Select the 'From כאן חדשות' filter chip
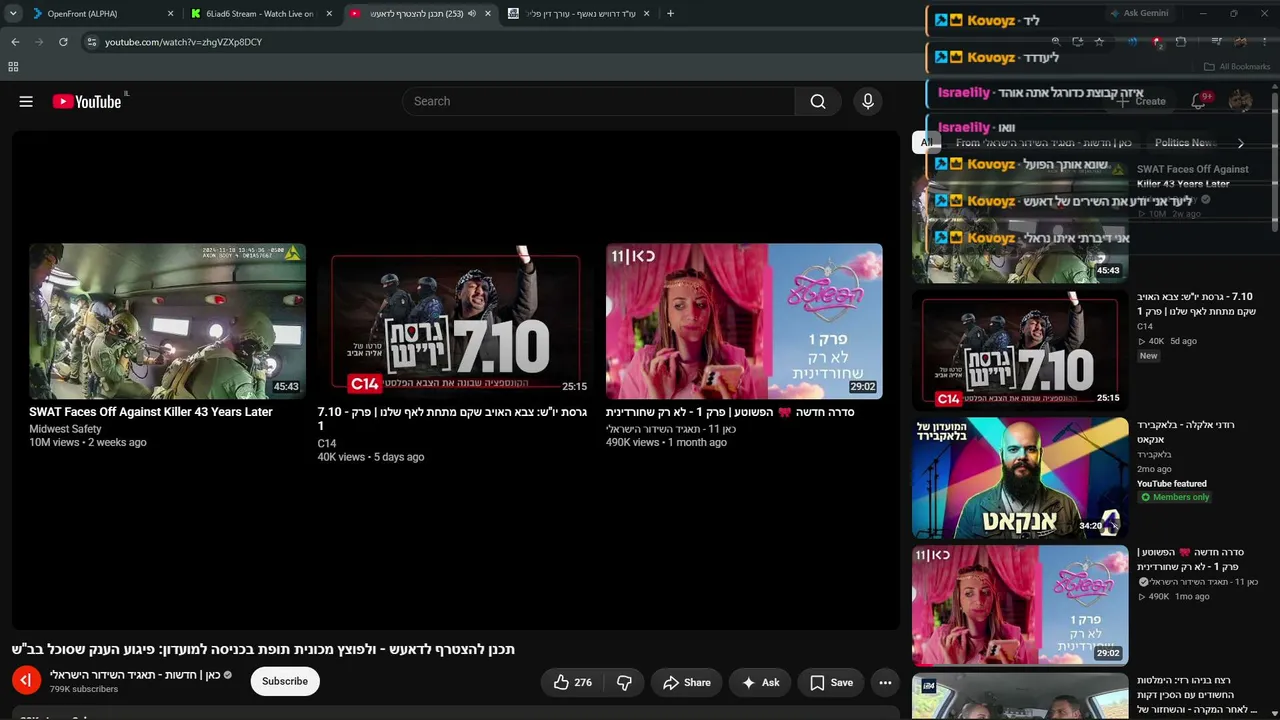 pyautogui.click(x=1044, y=143)
